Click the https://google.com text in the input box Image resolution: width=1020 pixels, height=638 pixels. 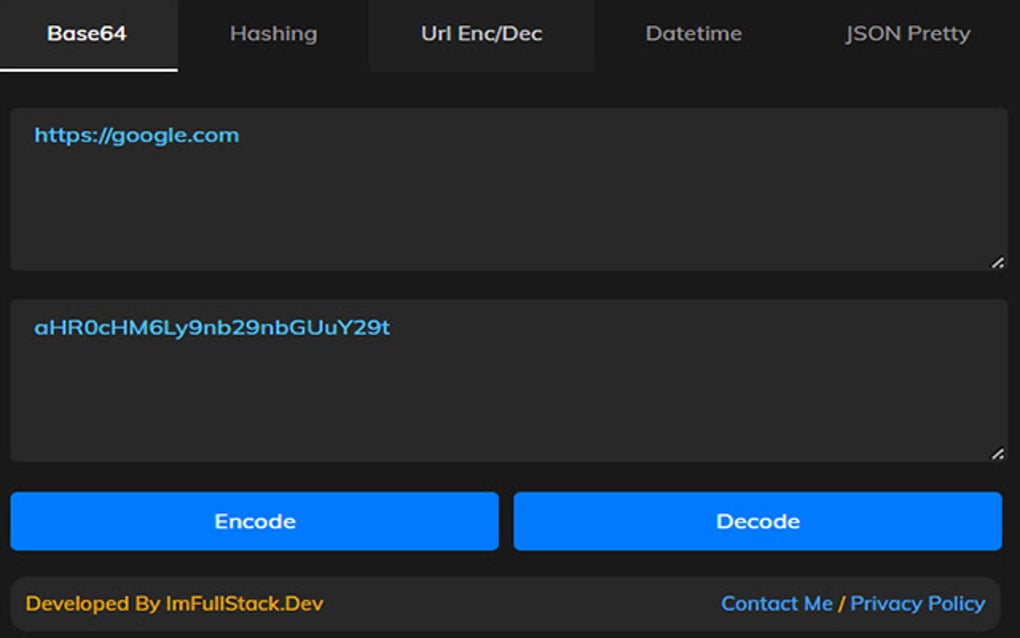[136, 135]
